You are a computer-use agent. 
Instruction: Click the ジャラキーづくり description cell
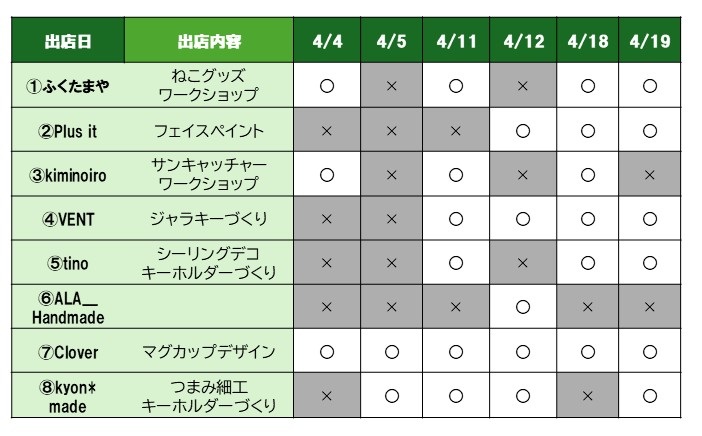click(x=208, y=218)
